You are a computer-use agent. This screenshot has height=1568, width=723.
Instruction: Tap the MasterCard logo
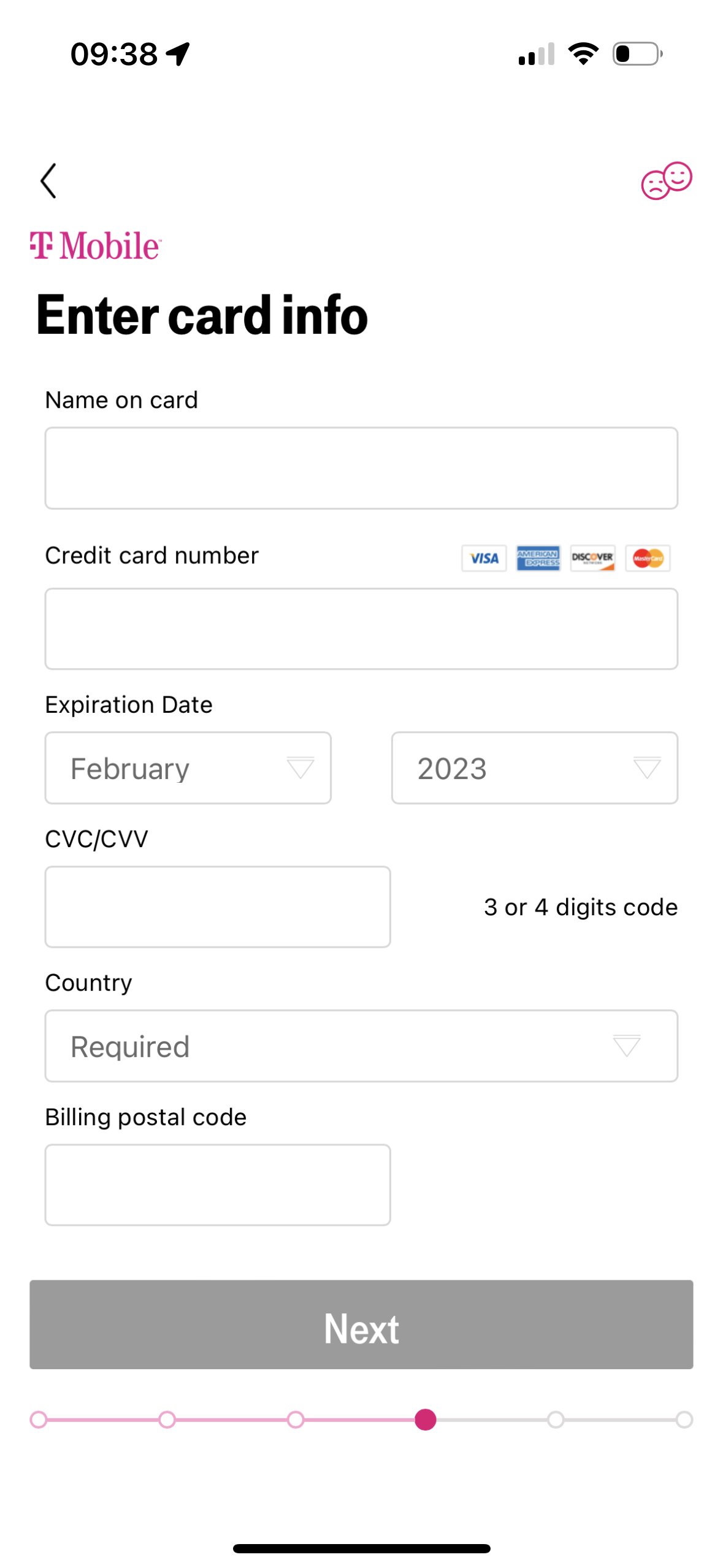pos(648,558)
